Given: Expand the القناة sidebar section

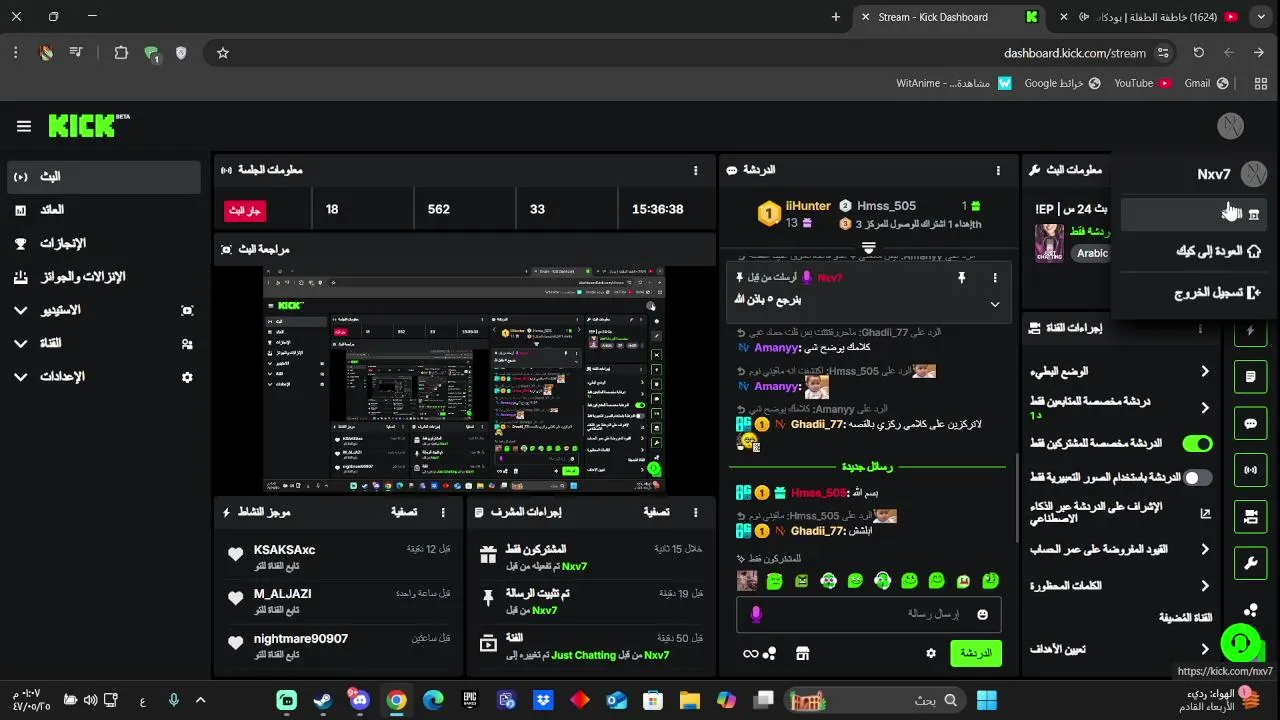Looking at the screenshot, I should click(20, 344).
